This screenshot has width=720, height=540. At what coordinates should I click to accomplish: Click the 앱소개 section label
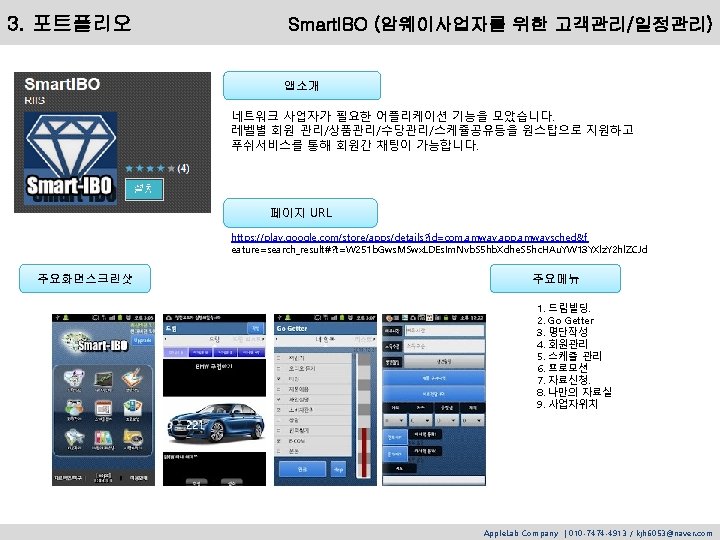coord(302,85)
